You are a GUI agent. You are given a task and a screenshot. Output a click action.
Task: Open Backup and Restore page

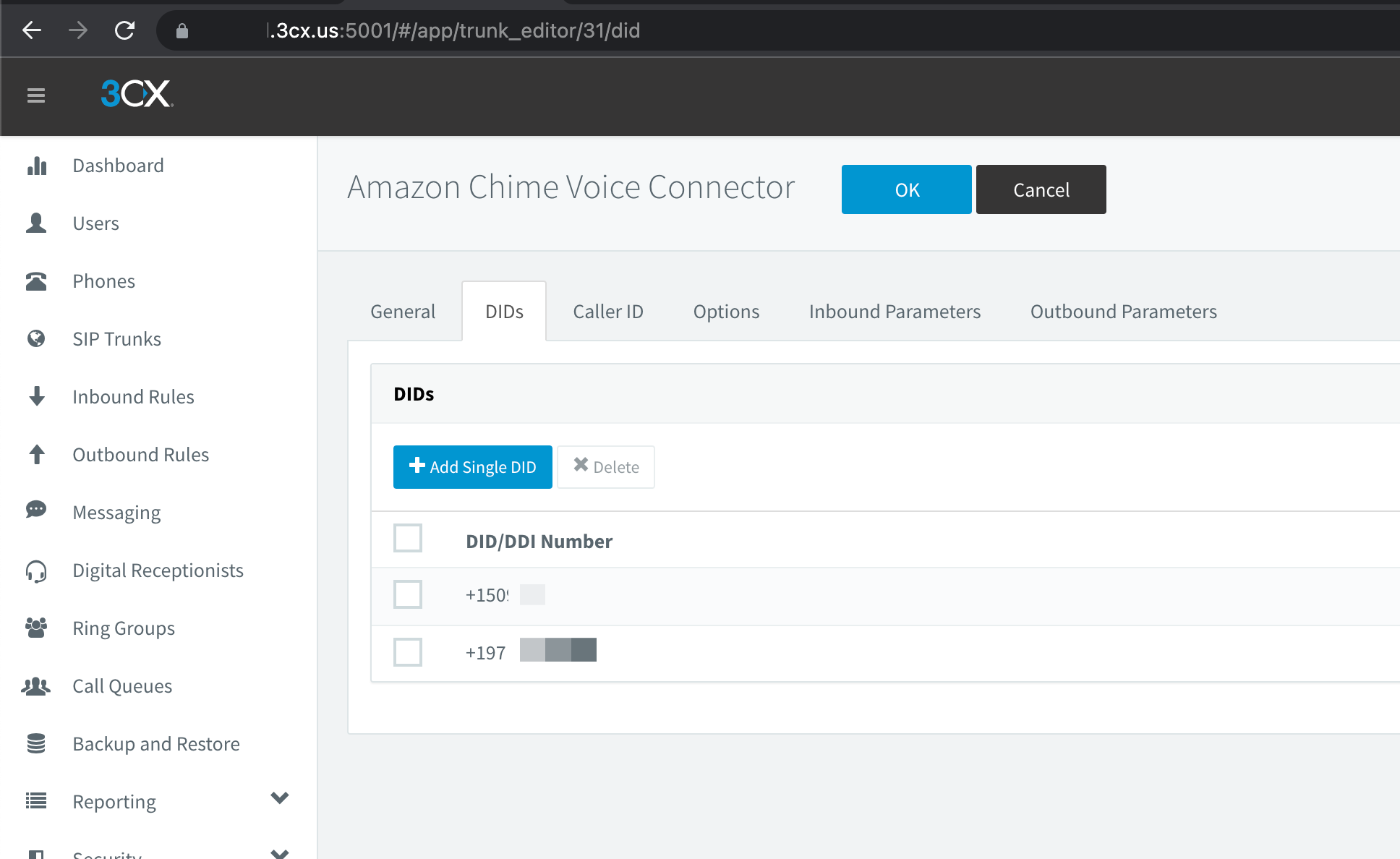156,744
